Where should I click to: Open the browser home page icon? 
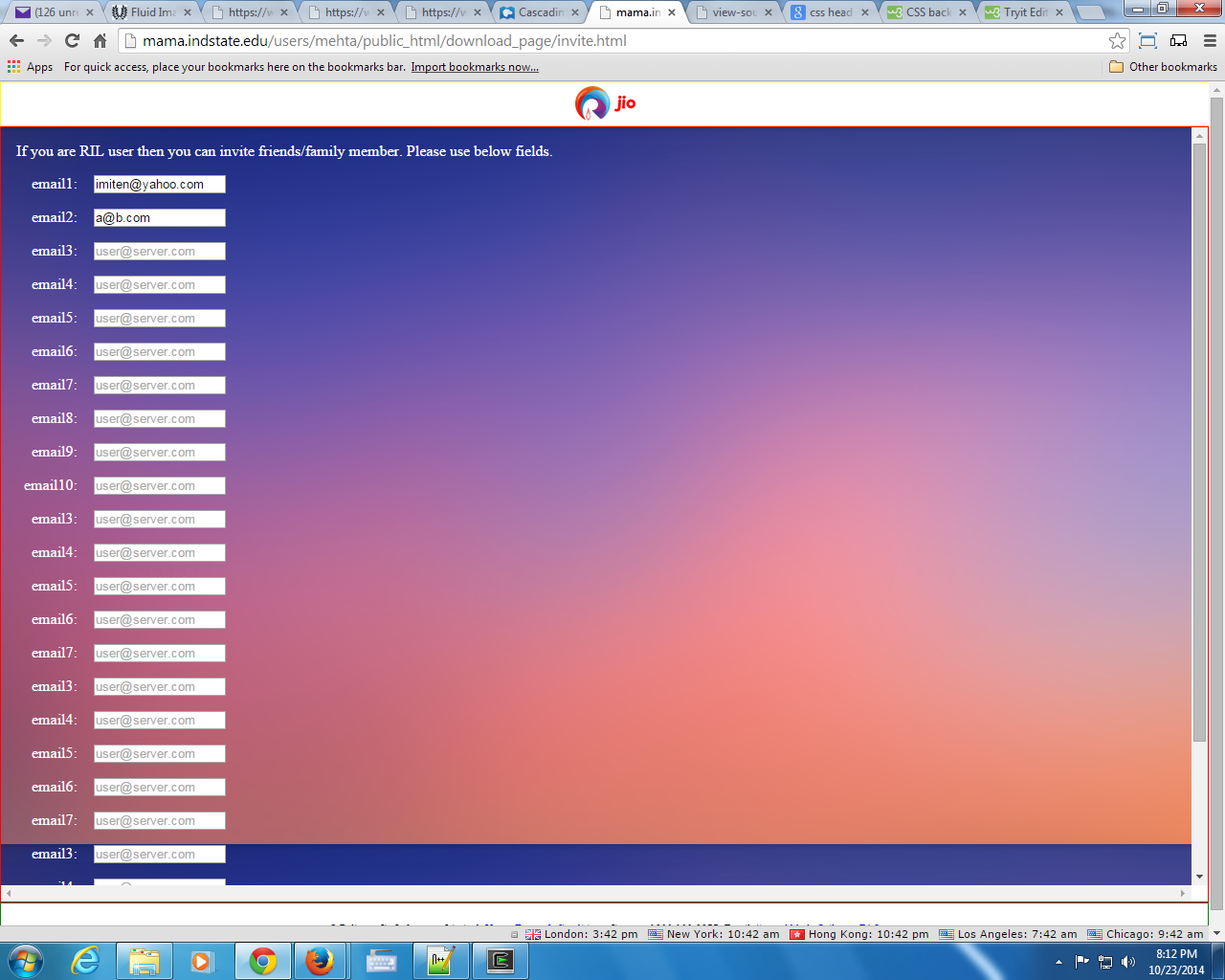coord(100,41)
